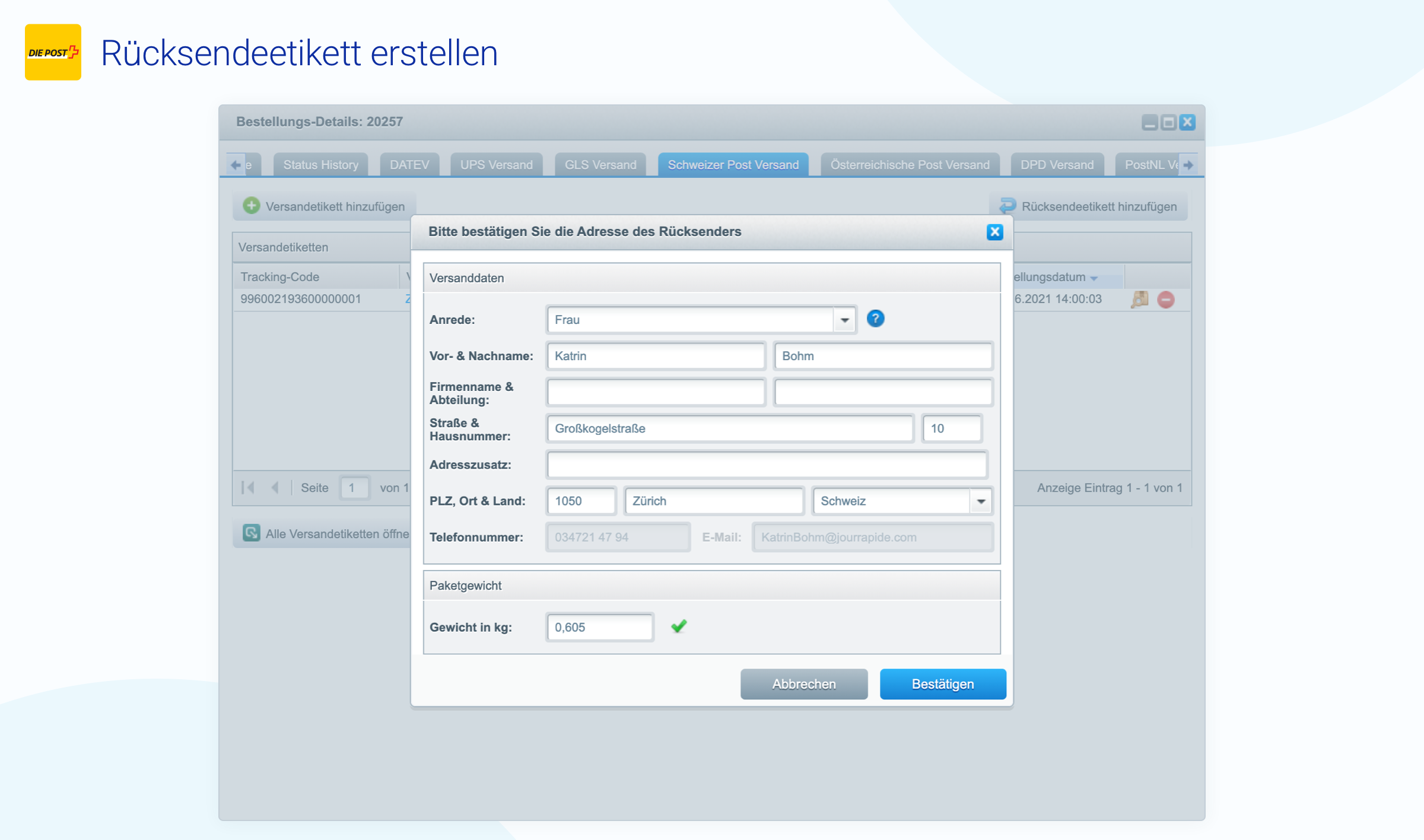
Task: Click Rücksendeetikett hinzufügen button
Action: (1089, 206)
